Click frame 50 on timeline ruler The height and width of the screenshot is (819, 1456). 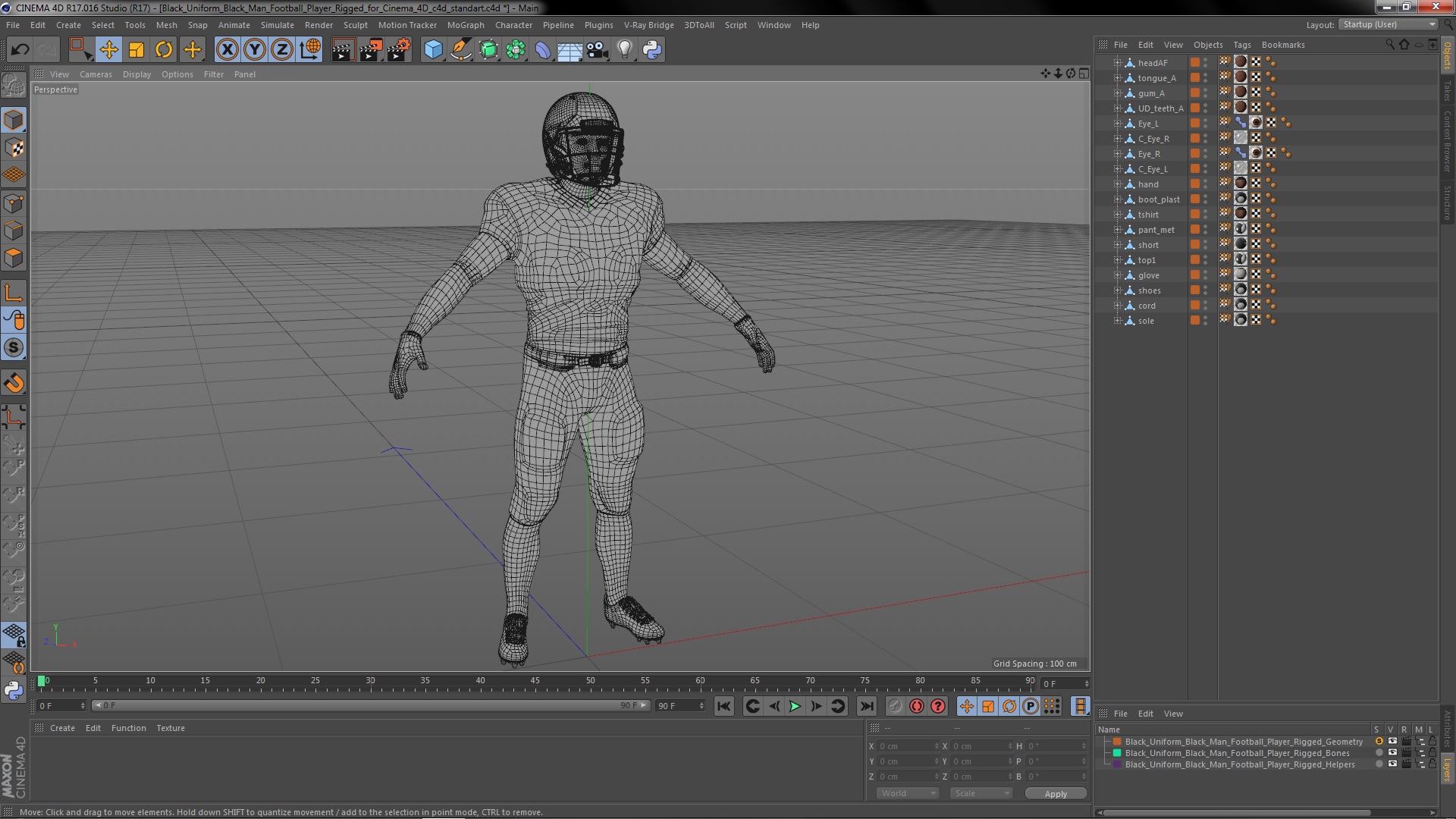click(x=590, y=681)
